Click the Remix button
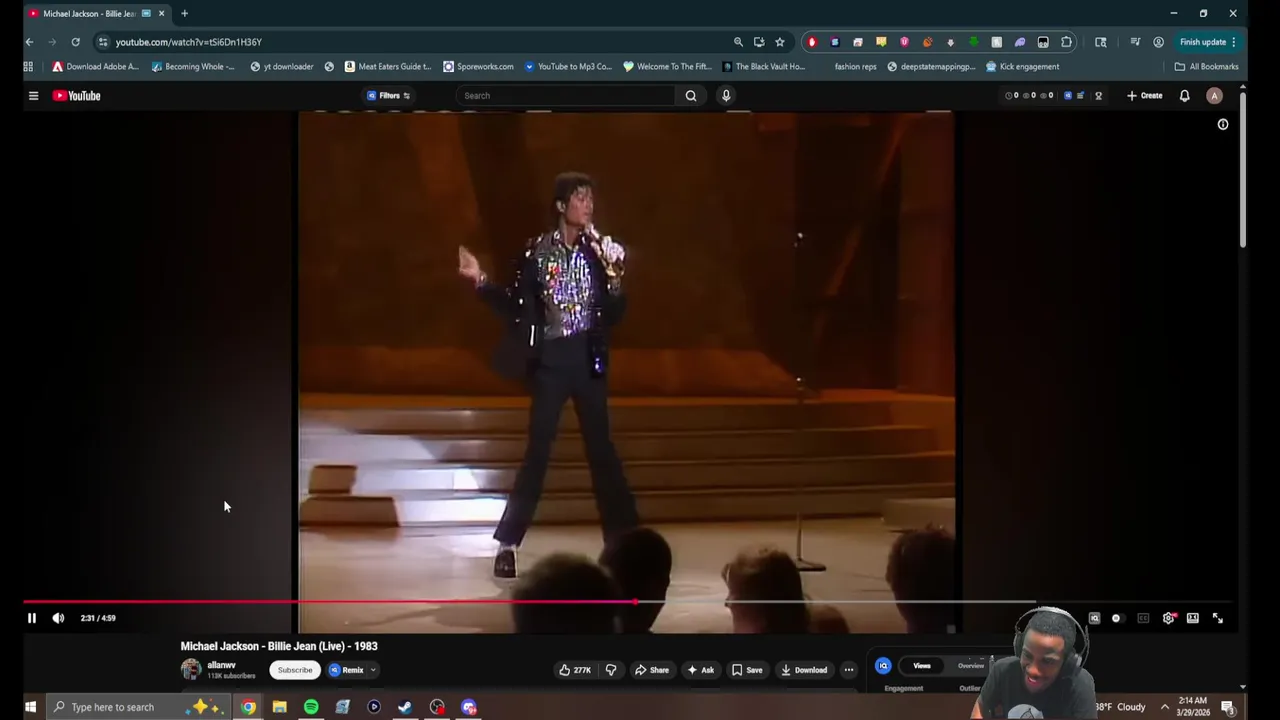The image size is (1280, 720). 346,670
